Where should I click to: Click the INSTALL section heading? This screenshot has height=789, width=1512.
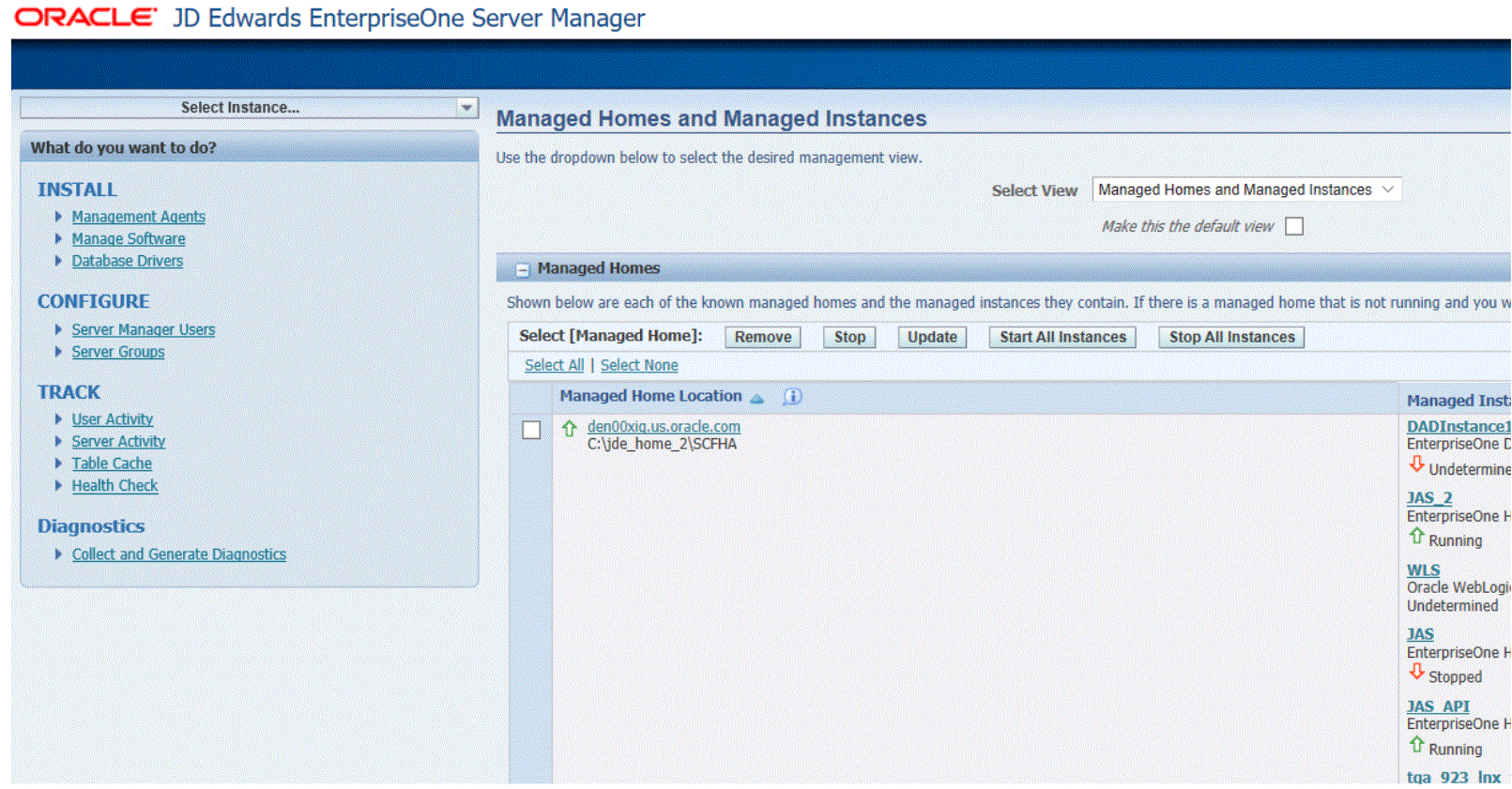[77, 190]
